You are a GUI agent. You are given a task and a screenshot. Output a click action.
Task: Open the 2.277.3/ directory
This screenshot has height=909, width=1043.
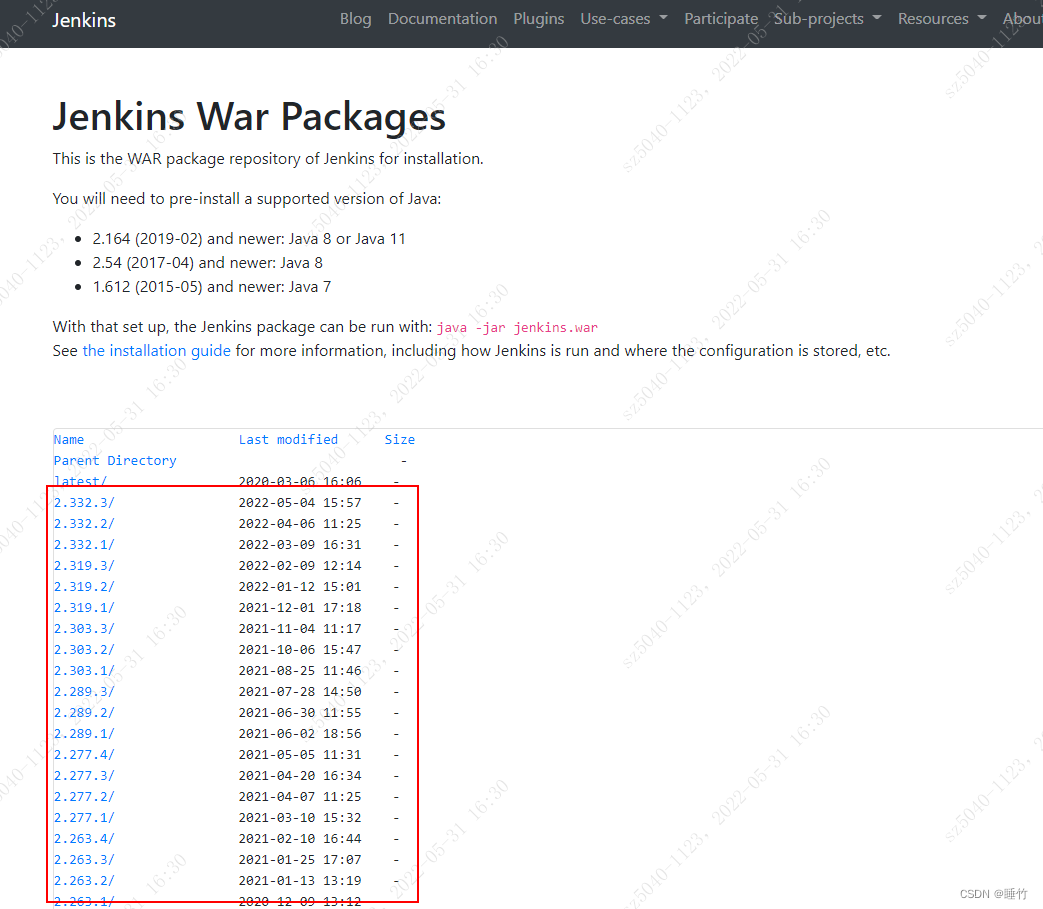click(84, 775)
